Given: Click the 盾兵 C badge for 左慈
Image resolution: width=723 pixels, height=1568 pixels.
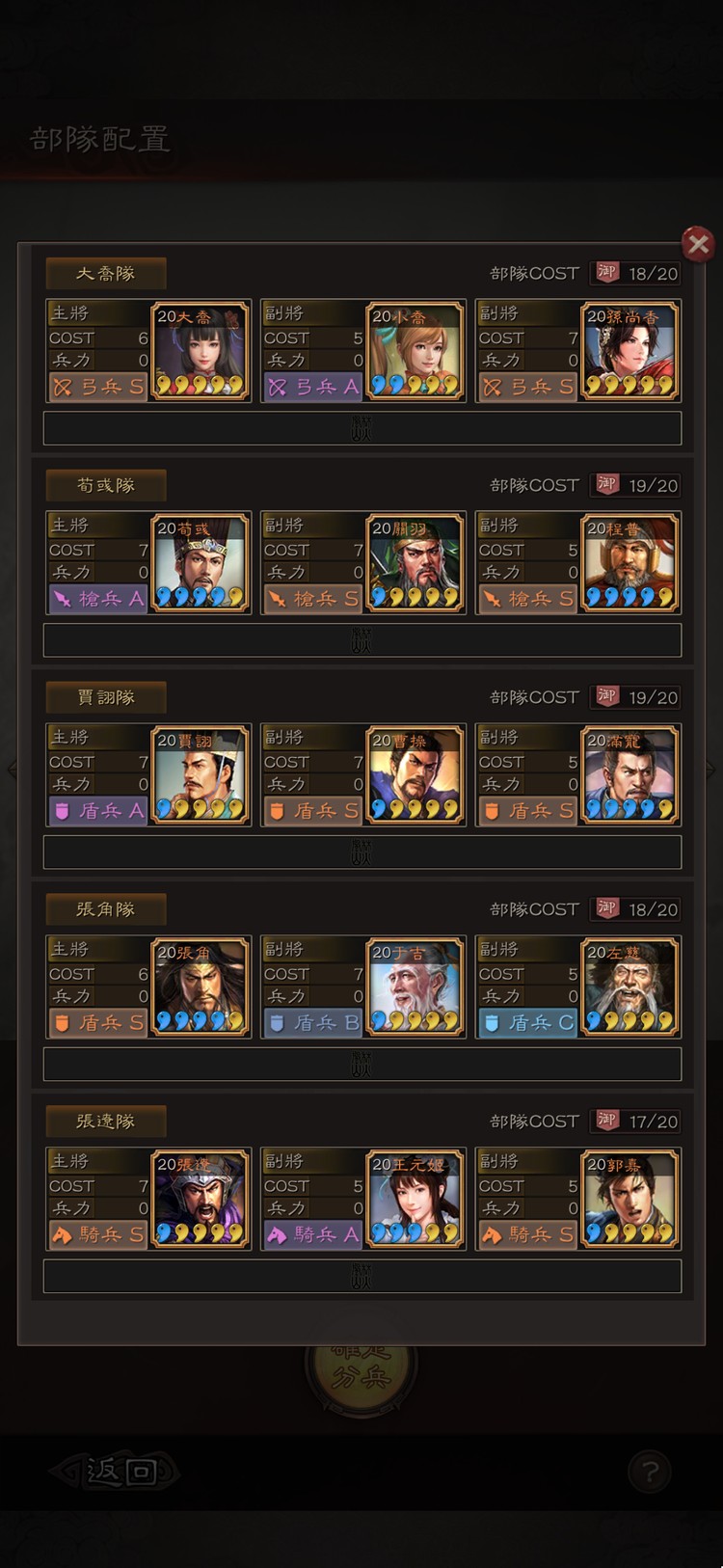Looking at the screenshot, I should click(527, 1023).
